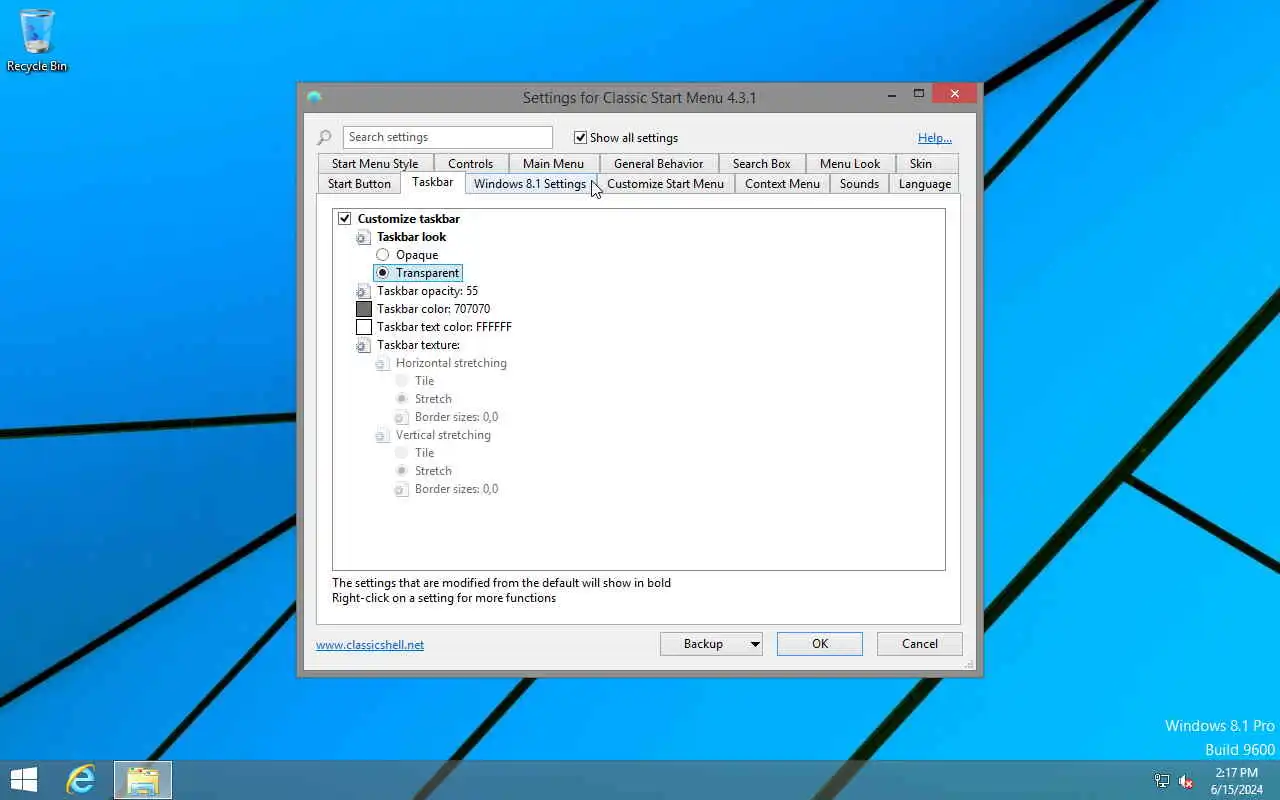The height and width of the screenshot is (800, 1280).
Task: Select Stretch under Horizontal stretching
Action: point(401,399)
